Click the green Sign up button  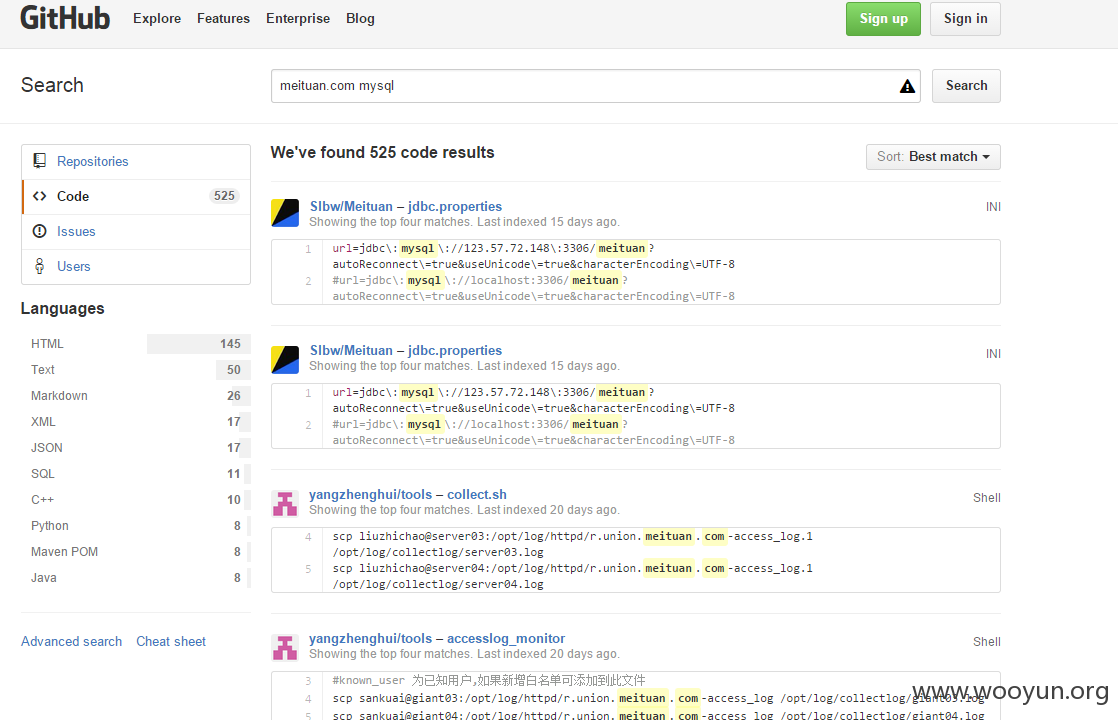[883, 19]
